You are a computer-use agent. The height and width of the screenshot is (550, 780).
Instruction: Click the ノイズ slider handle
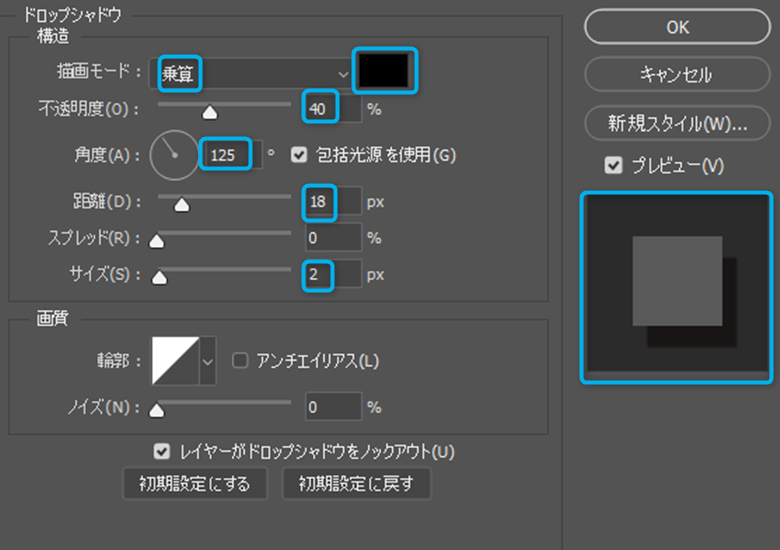157,411
